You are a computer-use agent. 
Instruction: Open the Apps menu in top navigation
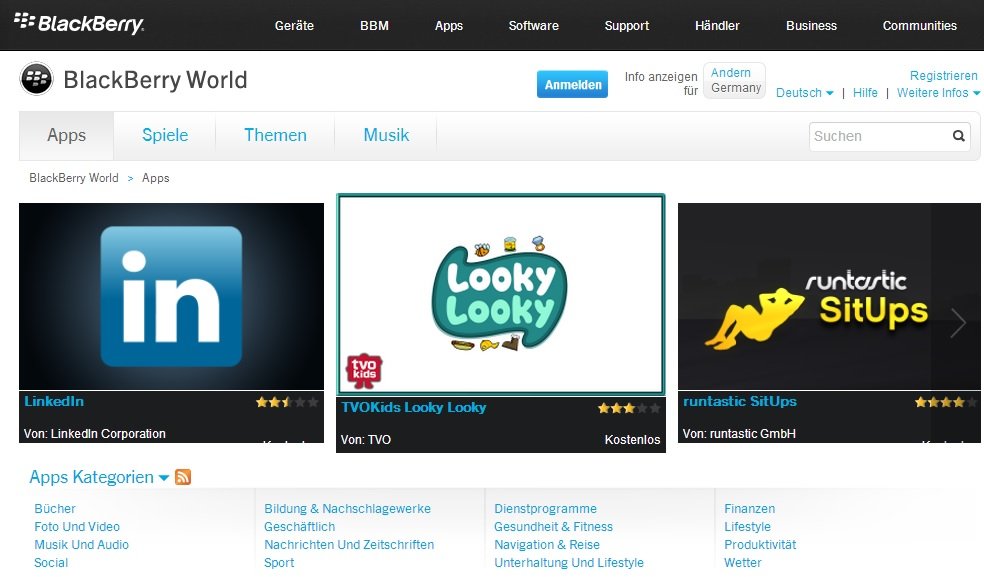[x=449, y=26]
